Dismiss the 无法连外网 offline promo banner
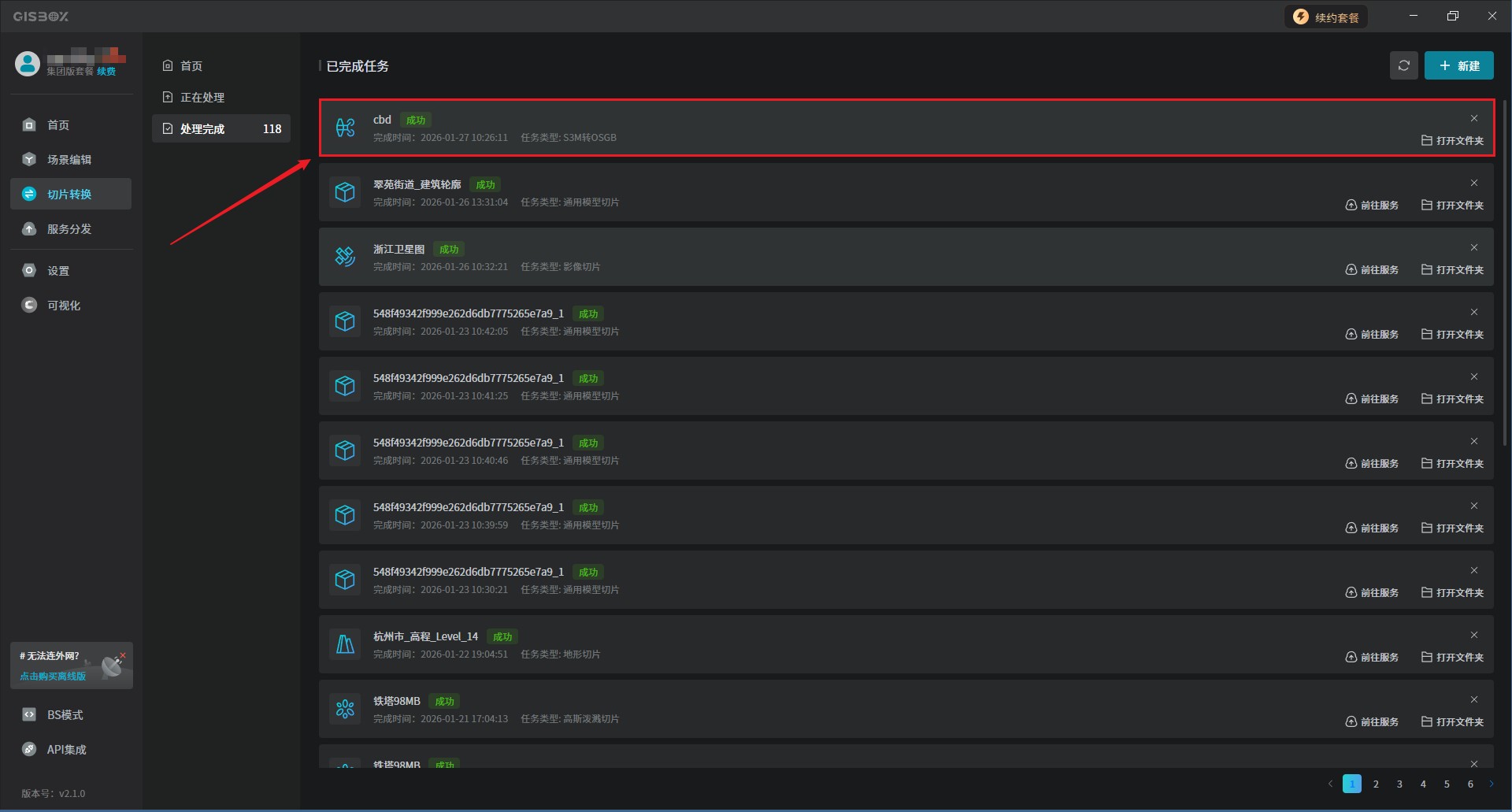 point(123,654)
